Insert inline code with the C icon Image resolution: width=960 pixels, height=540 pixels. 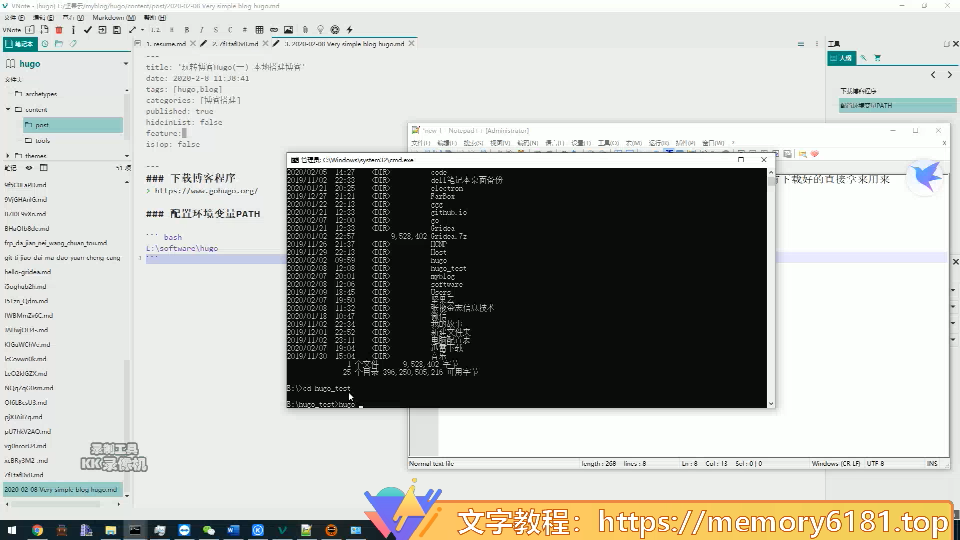tap(230, 29)
